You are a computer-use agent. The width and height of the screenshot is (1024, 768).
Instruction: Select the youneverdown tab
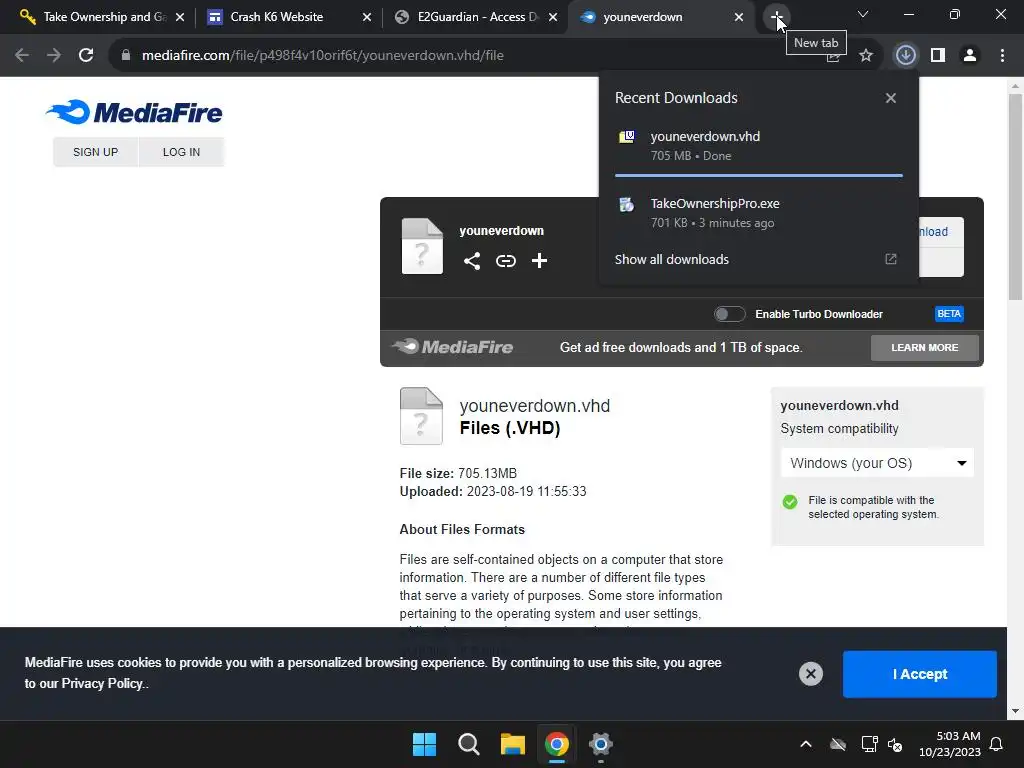(660, 17)
